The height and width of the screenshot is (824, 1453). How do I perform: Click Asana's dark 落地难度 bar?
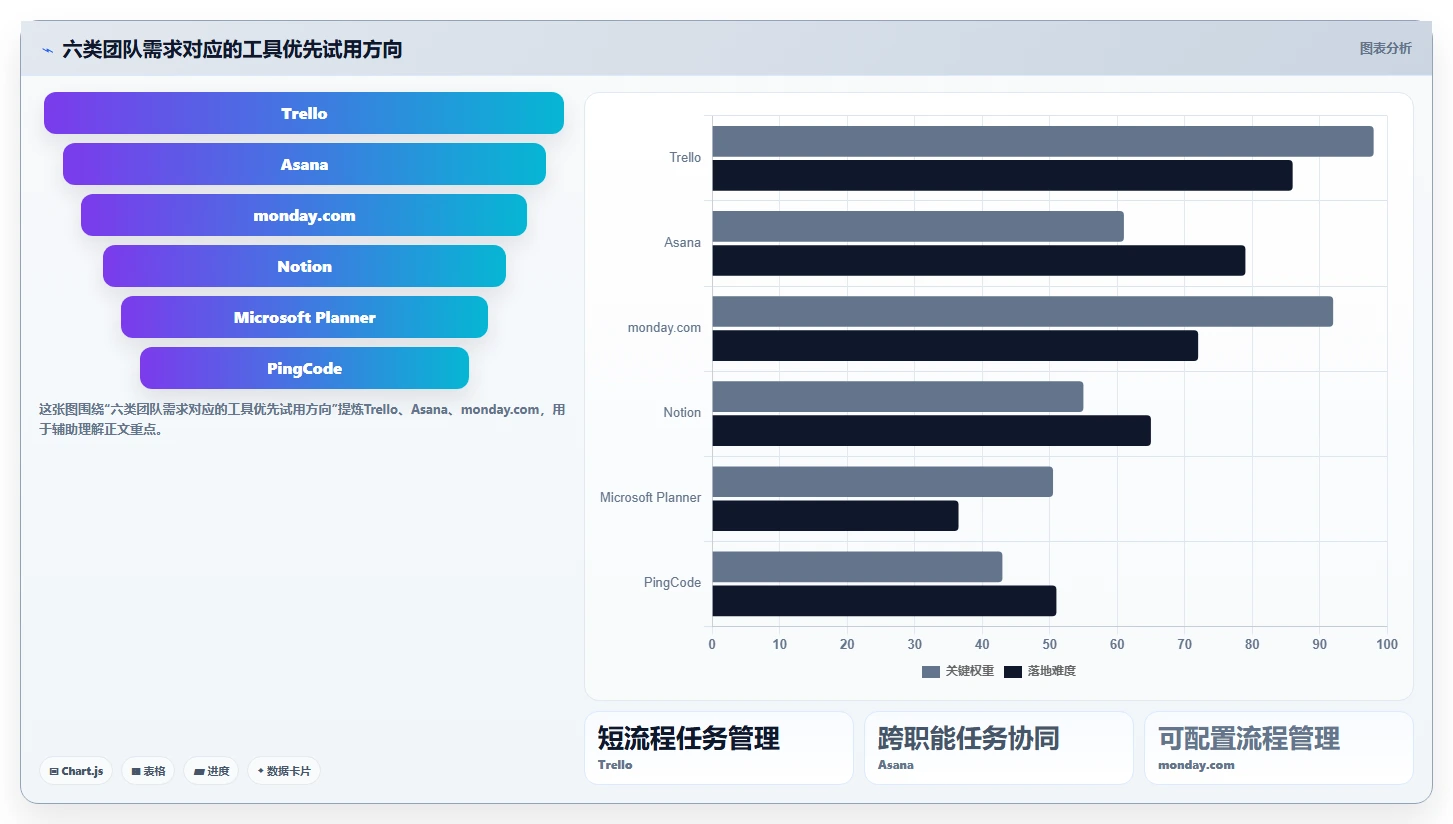[979, 260]
